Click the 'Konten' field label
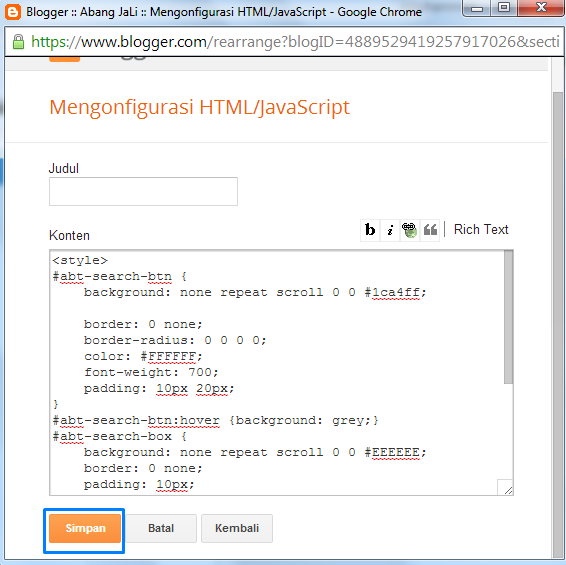Screen dimensions: 566x565 tap(69, 235)
